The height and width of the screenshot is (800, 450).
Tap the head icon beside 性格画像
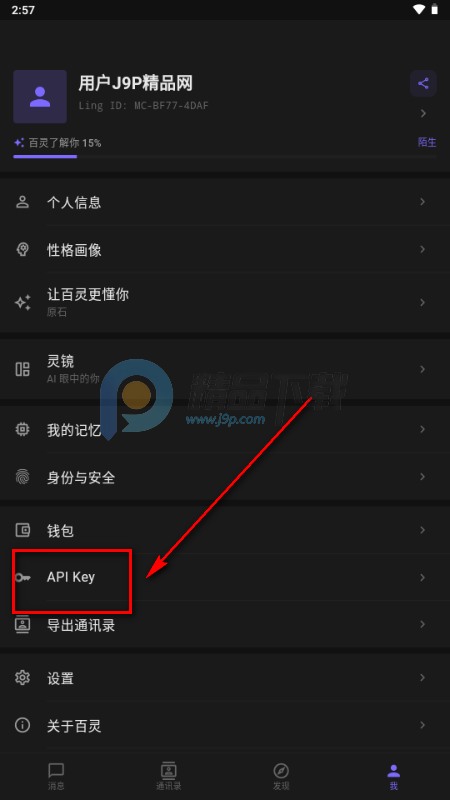[22, 249]
